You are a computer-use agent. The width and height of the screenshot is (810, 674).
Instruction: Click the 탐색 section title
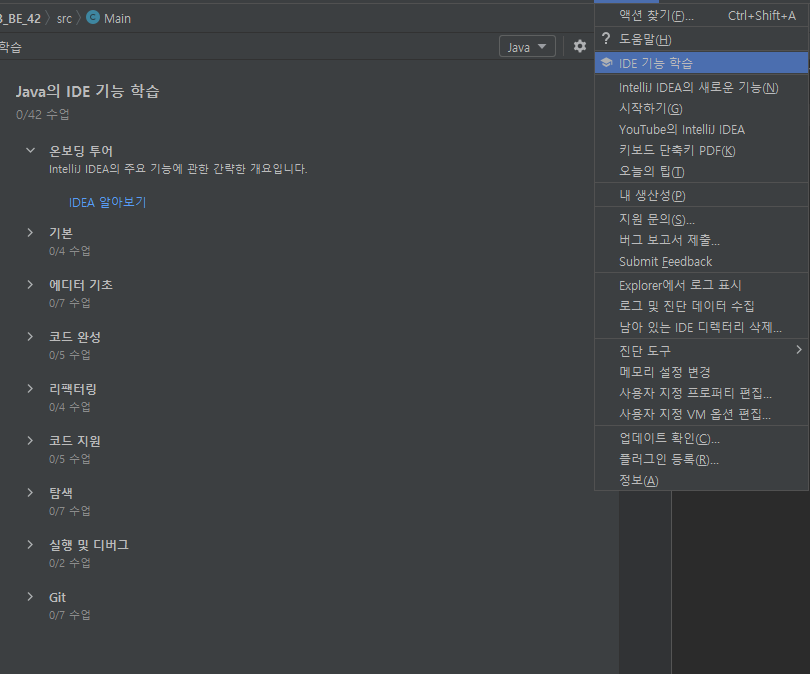(x=60, y=493)
